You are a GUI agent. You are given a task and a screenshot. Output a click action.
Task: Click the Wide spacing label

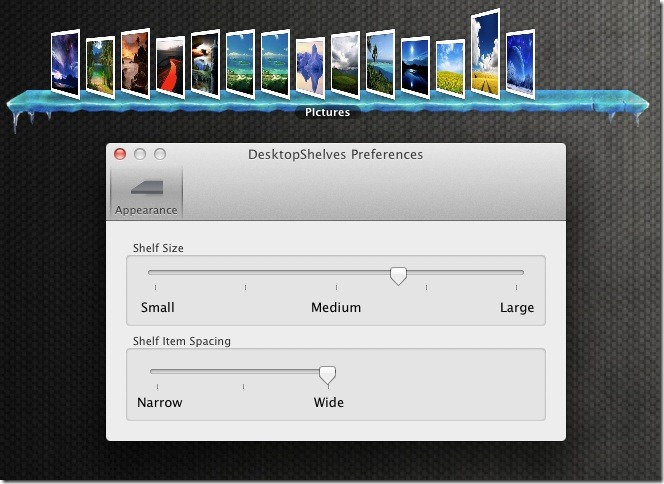point(329,402)
